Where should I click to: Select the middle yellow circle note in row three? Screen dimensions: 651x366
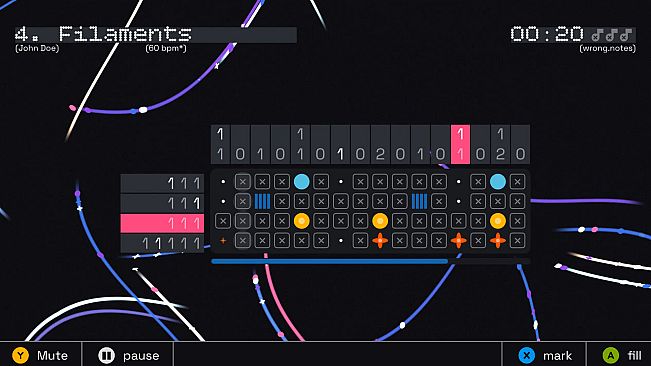click(380, 221)
